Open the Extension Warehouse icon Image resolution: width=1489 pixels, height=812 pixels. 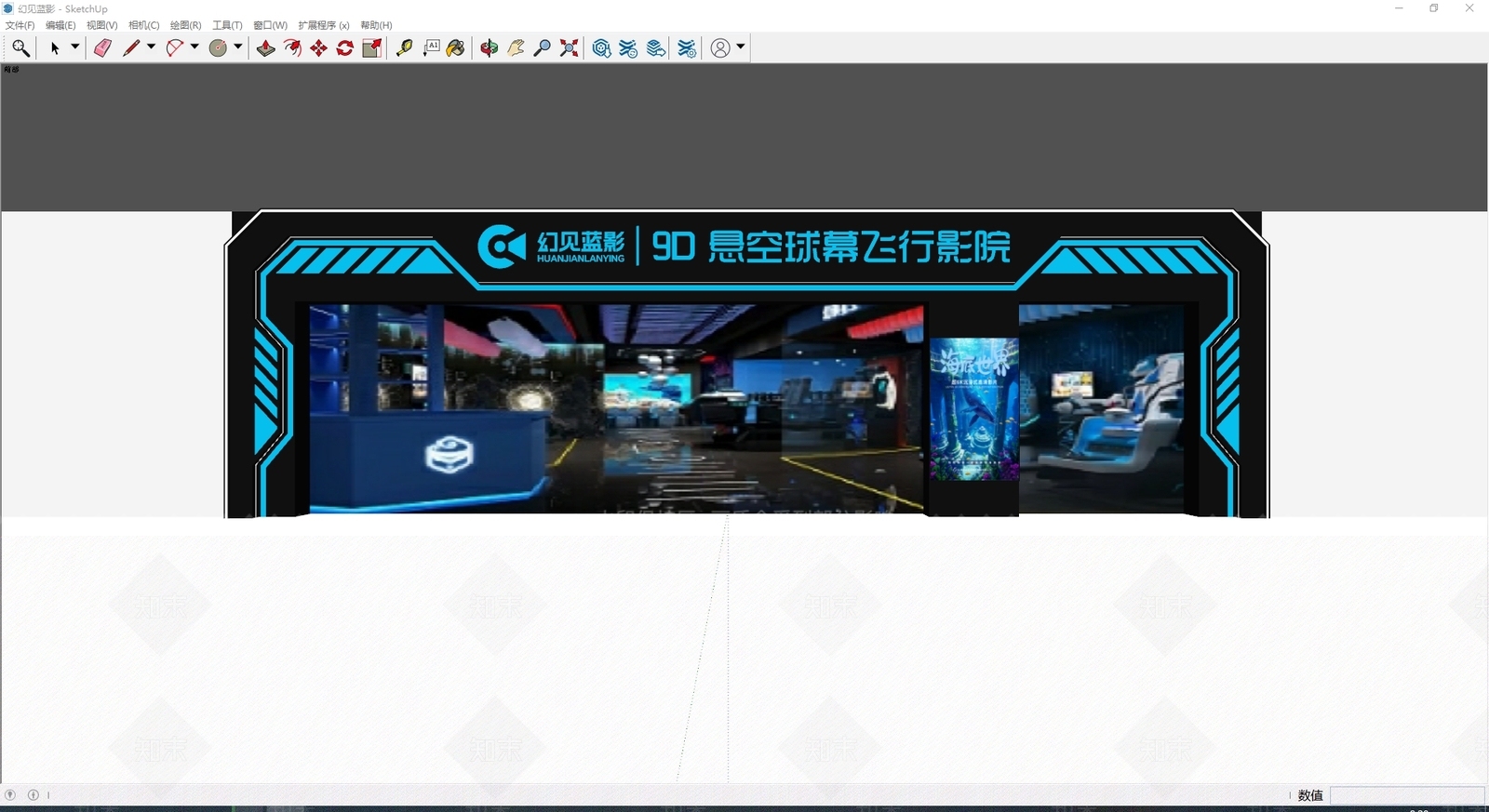click(629, 48)
